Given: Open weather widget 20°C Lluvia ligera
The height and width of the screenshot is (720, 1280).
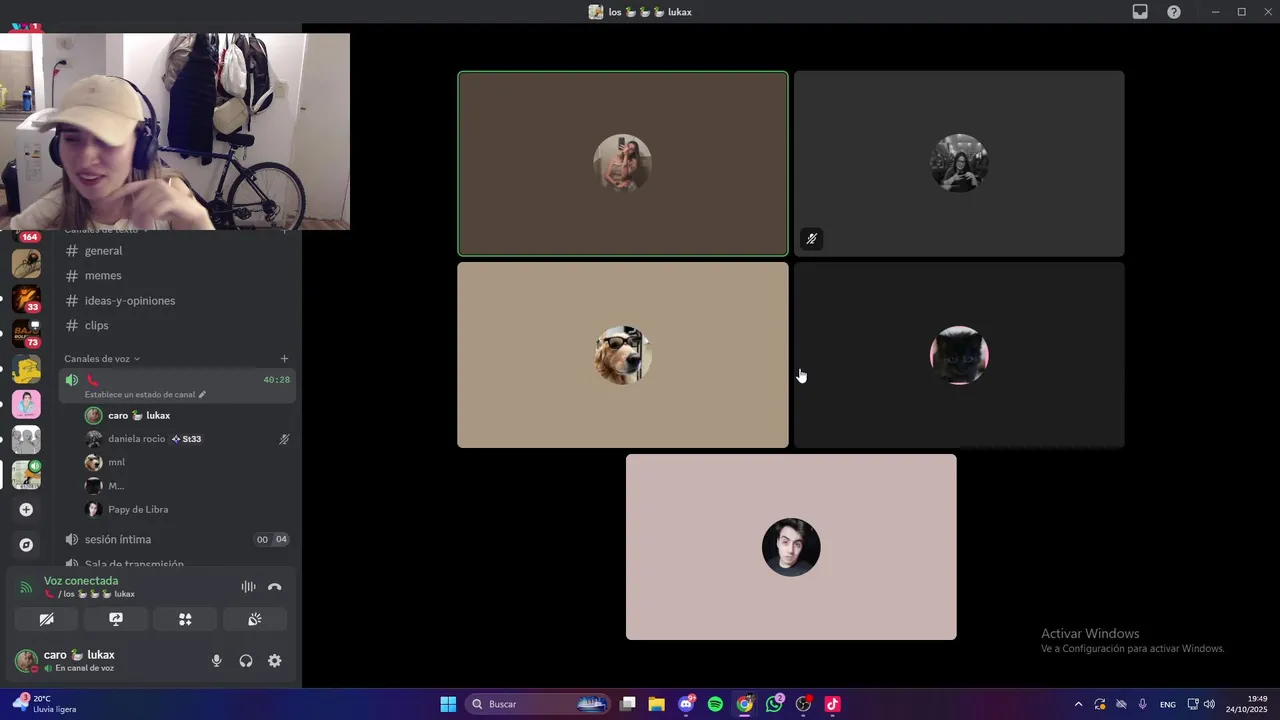Looking at the screenshot, I should click(45, 704).
